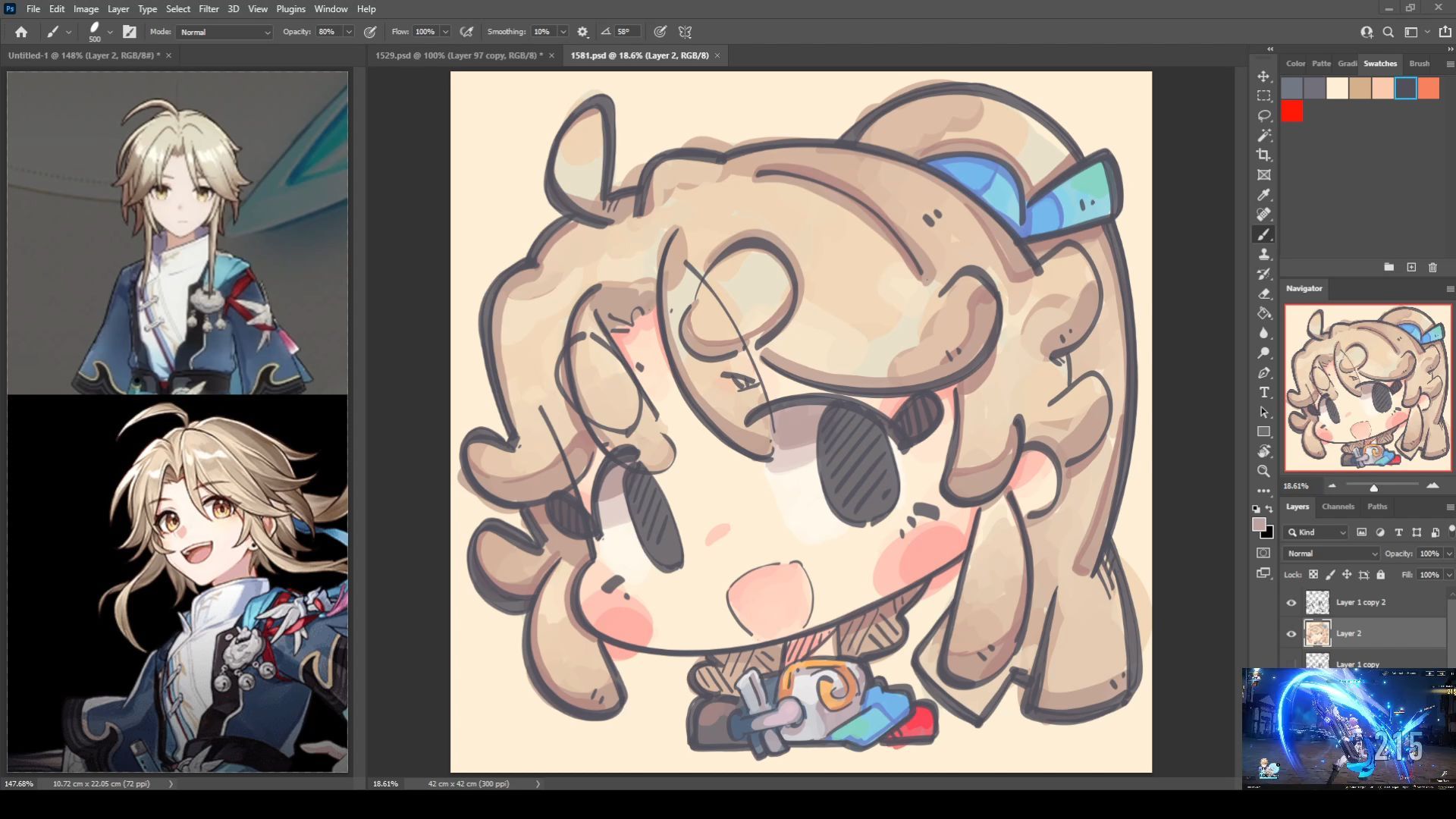Toggle the brush settings panel icon

130,32
